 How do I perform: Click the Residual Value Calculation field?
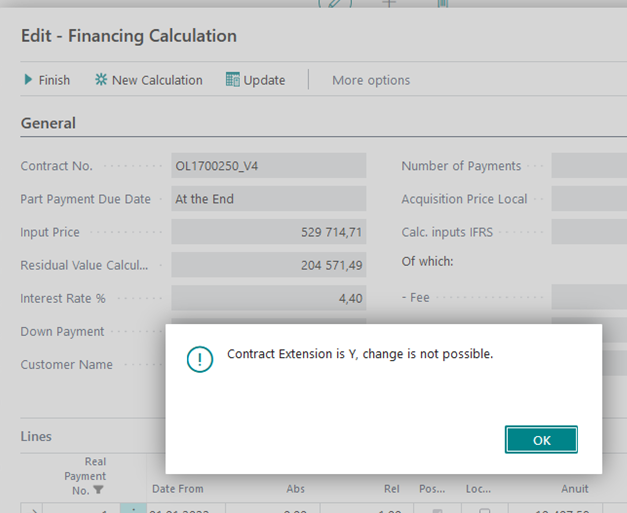coord(268,265)
